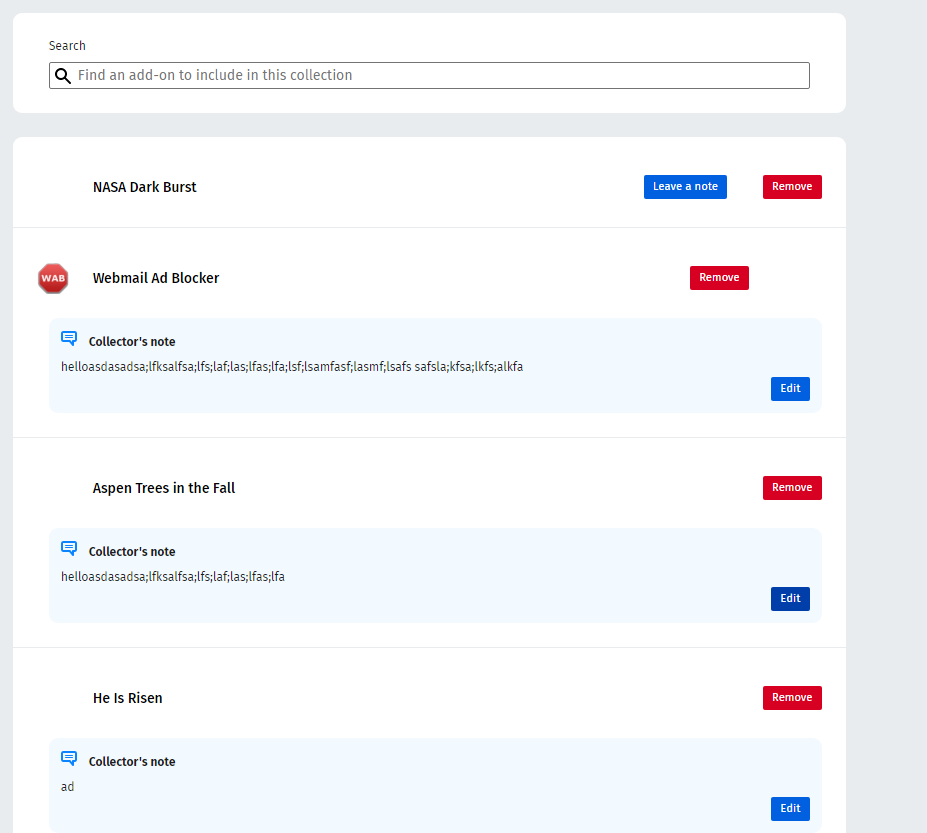
Task: Open the He Is Risen title
Action: 127,698
